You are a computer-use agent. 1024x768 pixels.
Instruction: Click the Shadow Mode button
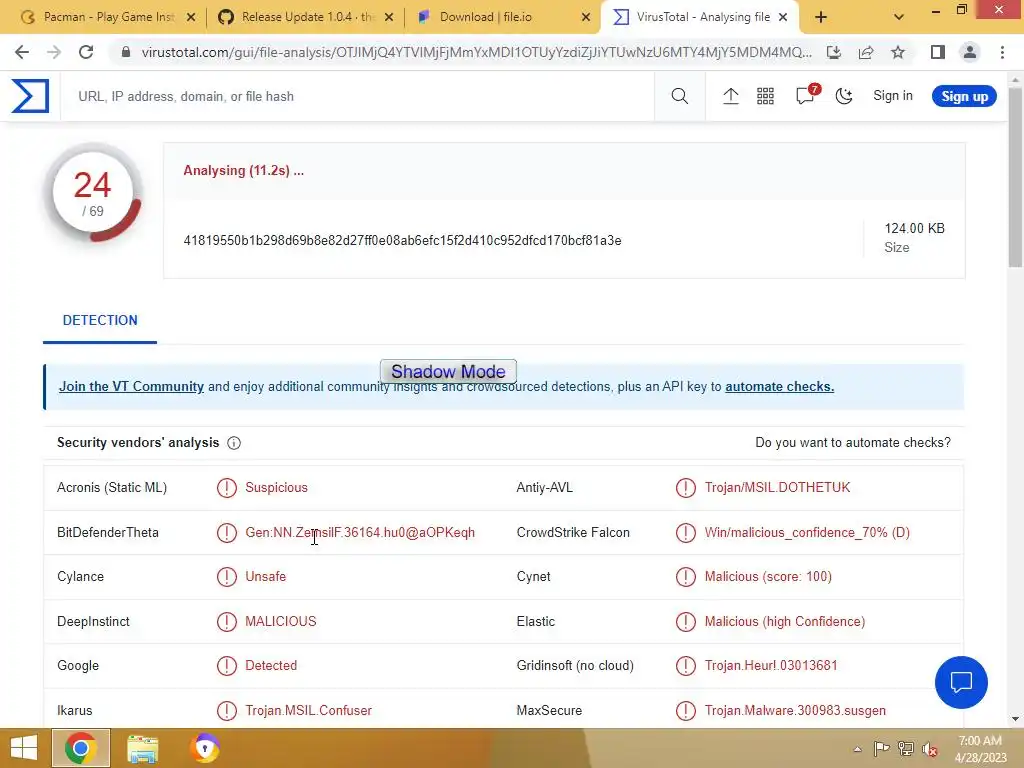448,372
